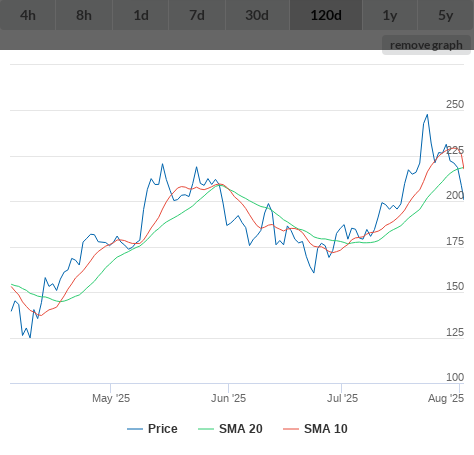
Task: Click the May '25 axis label
Action: [111, 398]
